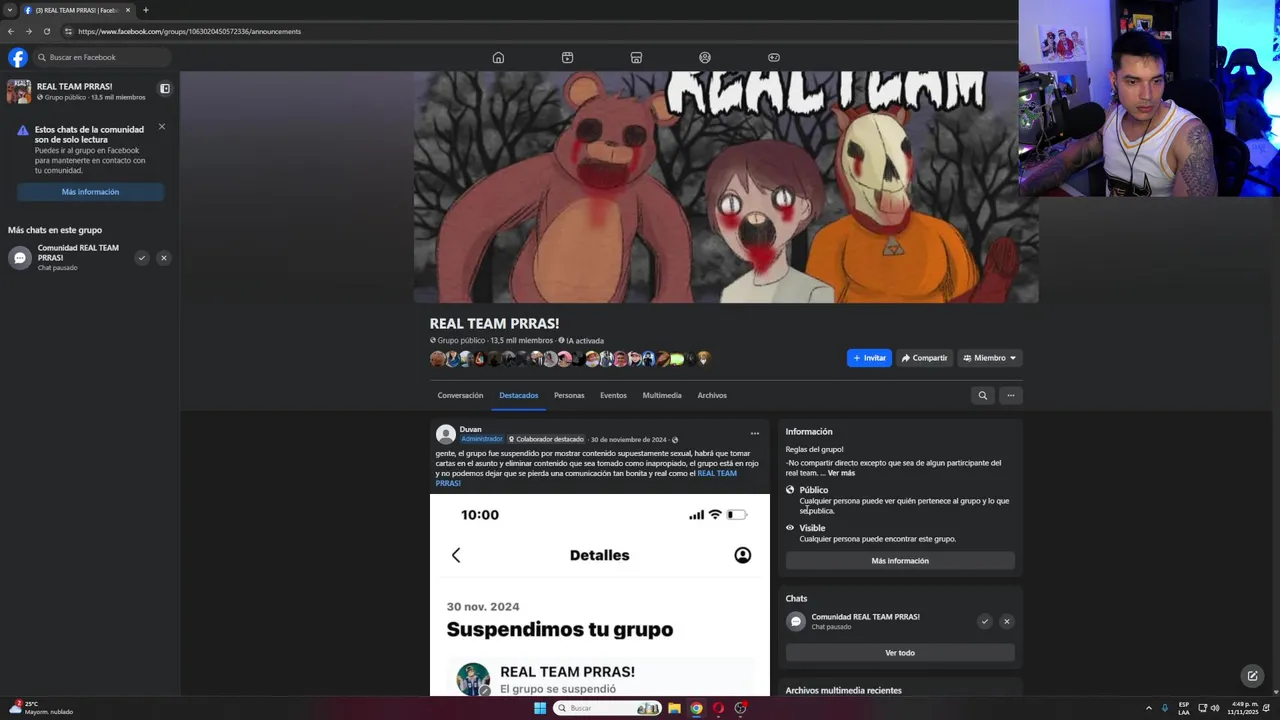Accept Comunidad REAL TEAM PRRAS! chat in sidebar
This screenshot has width=1280, height=720.
tap(142, 258)
